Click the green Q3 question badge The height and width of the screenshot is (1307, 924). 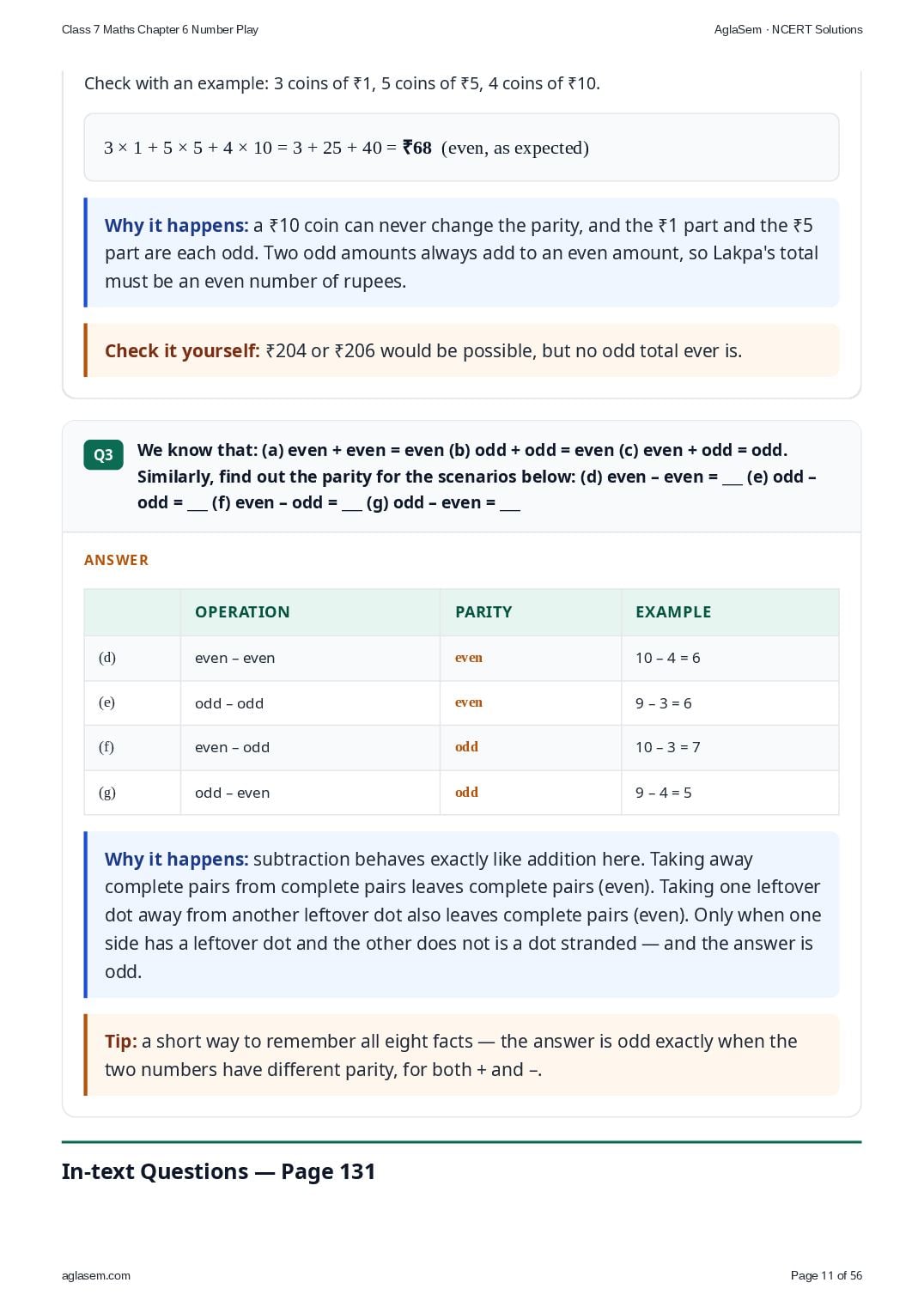point(103,455)
